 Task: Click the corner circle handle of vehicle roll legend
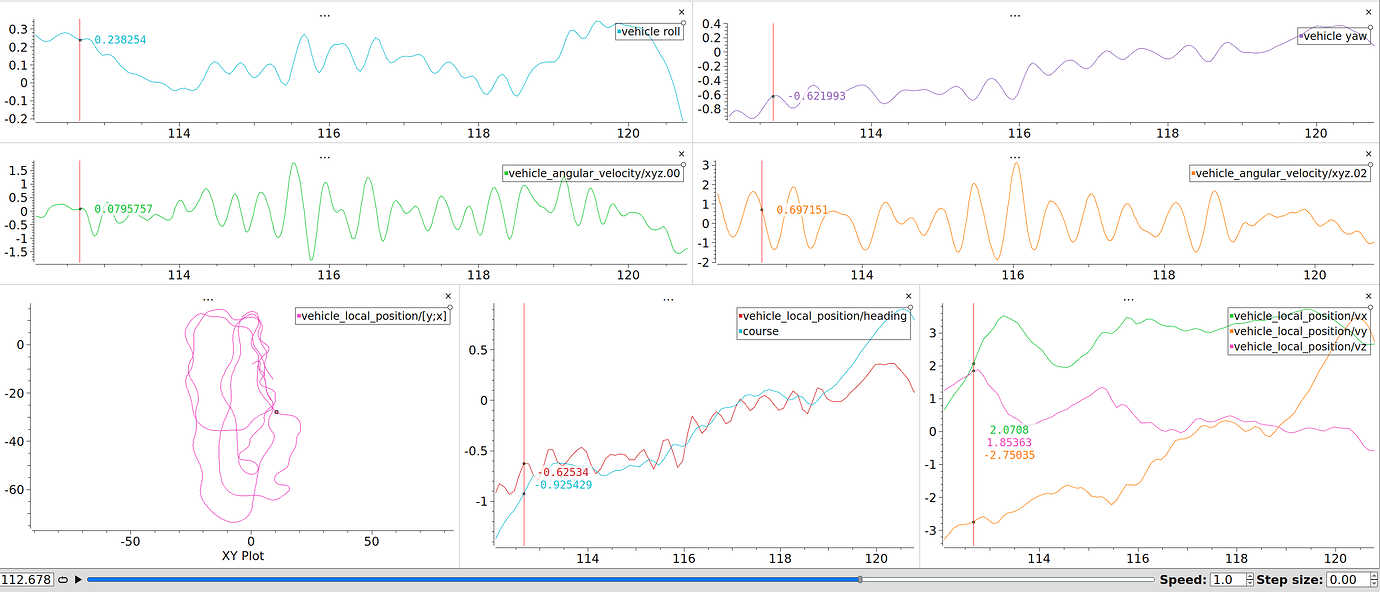[683, 23]
